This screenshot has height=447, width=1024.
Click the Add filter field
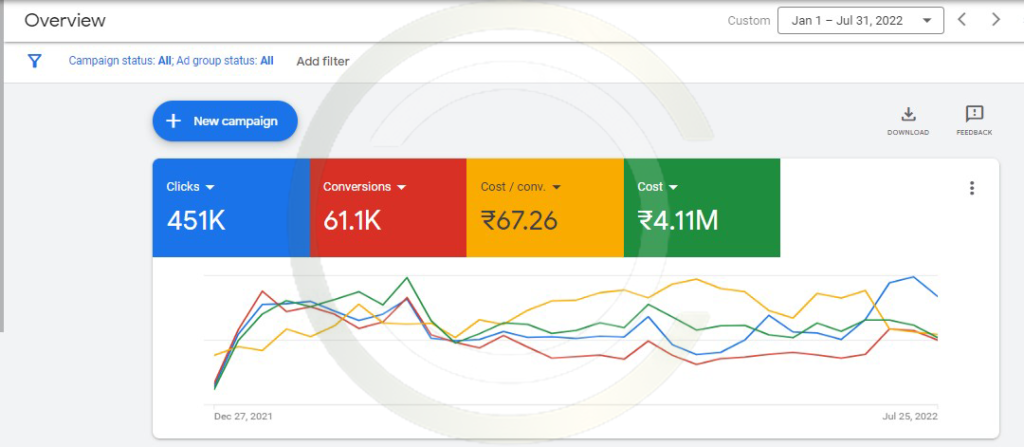coord(323,61)
